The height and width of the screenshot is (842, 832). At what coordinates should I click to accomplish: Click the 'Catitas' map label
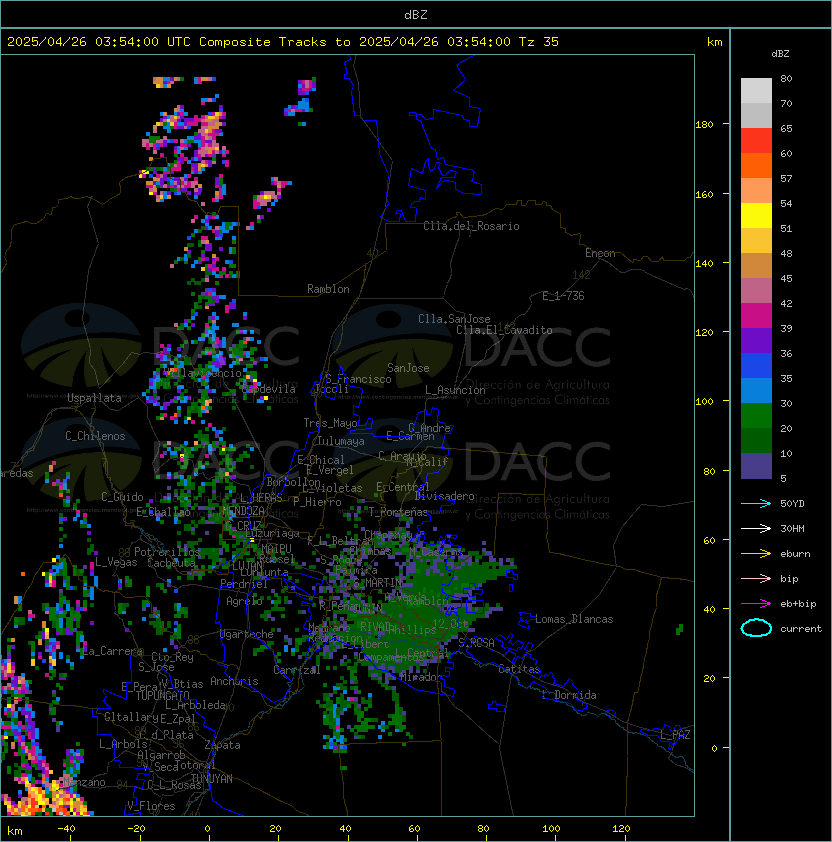[x=519, y=670]
